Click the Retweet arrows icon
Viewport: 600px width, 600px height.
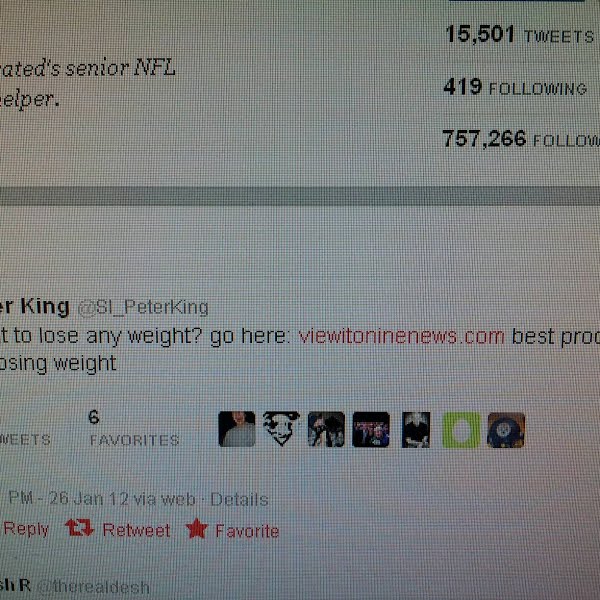point(80,528)
